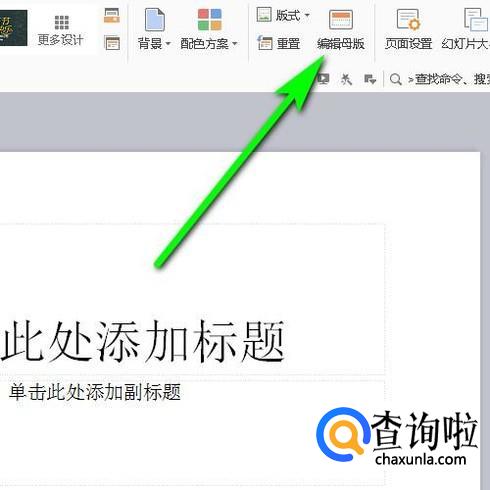
Task: Click the 重置 reset icon
Action: pos(265,43)
